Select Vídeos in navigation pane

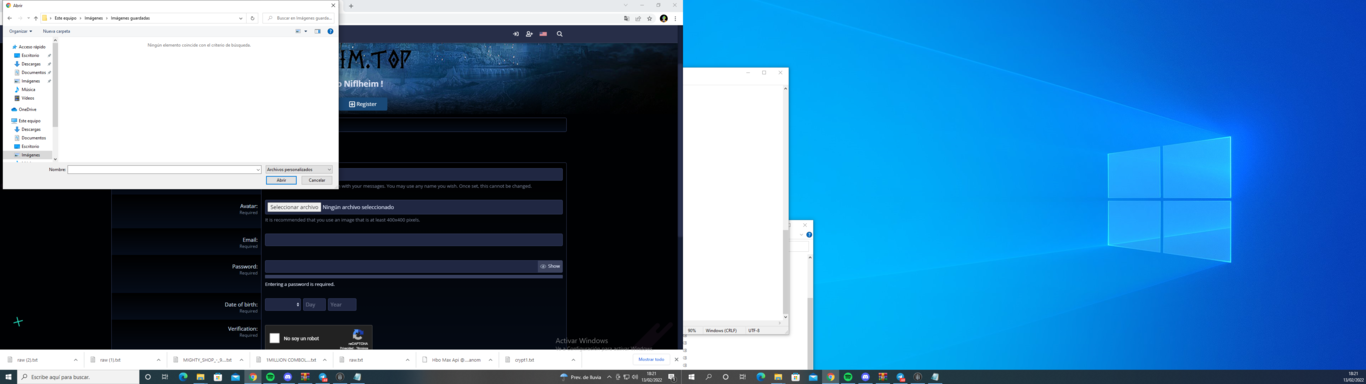[x=28, y=98]
